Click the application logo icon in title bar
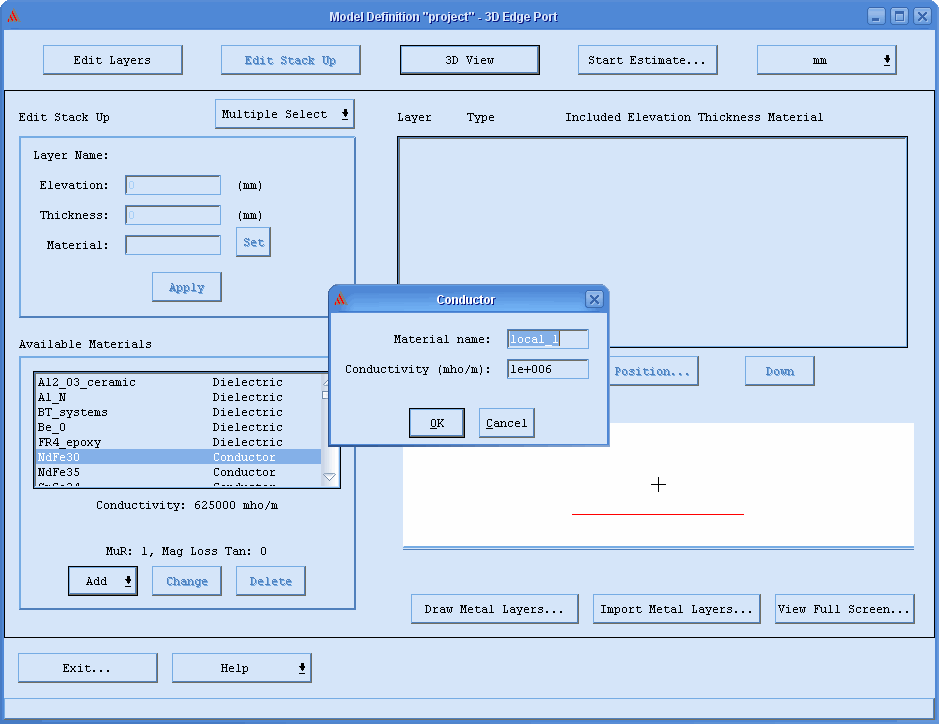This screenshot has width=939, height=724. point(13,16)
